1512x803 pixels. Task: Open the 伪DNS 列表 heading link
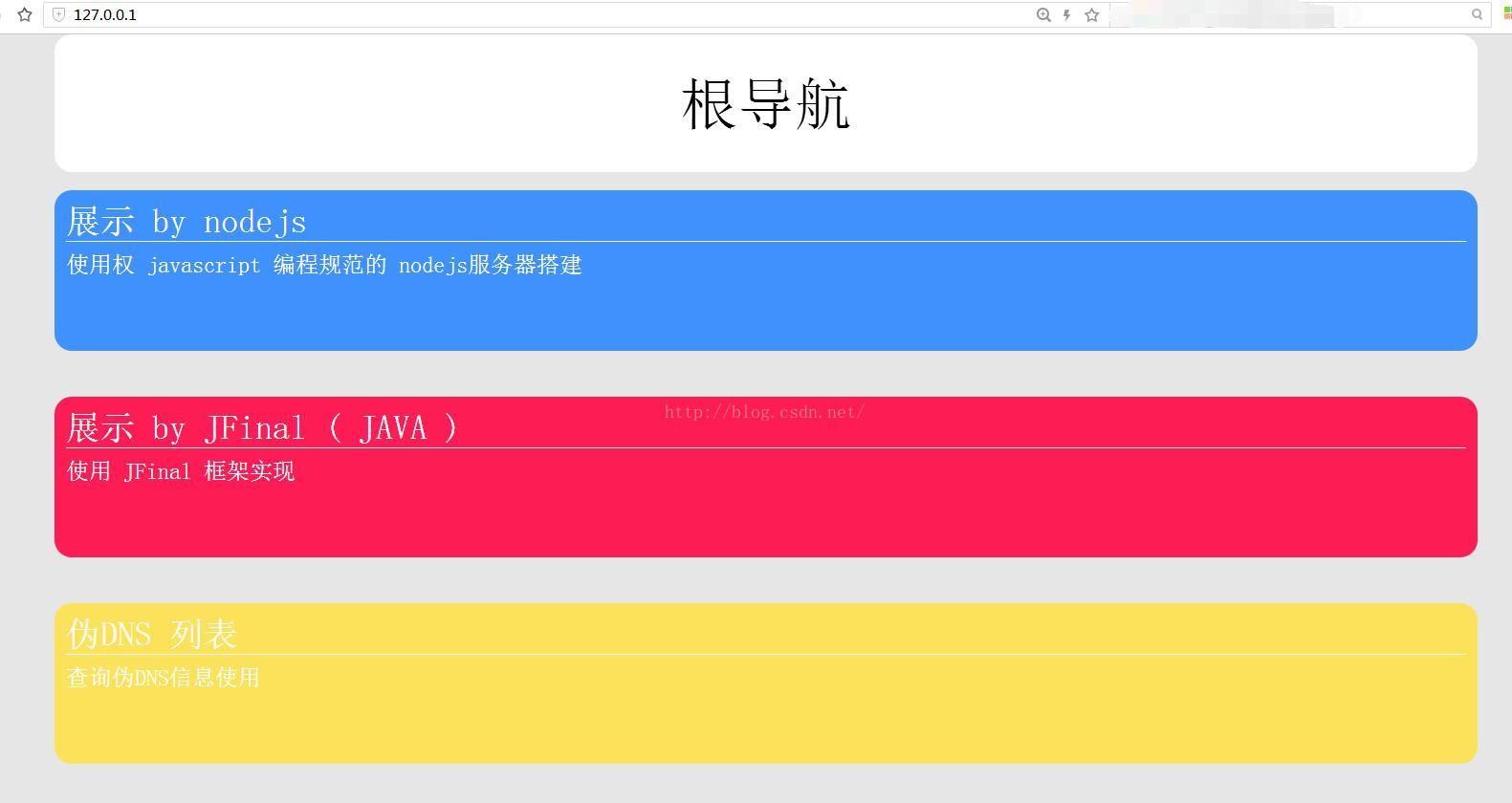152,634
